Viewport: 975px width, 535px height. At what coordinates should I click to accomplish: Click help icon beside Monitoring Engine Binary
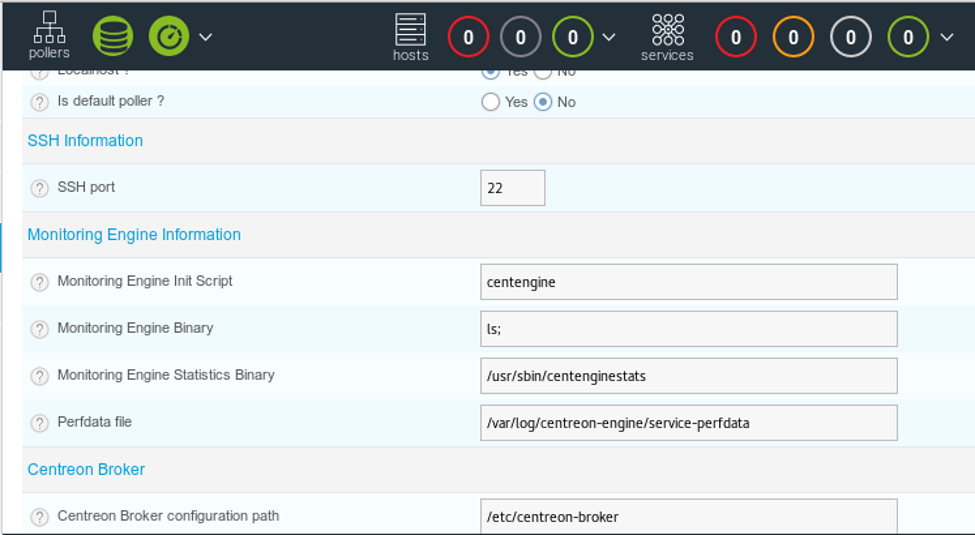[40, 329]
